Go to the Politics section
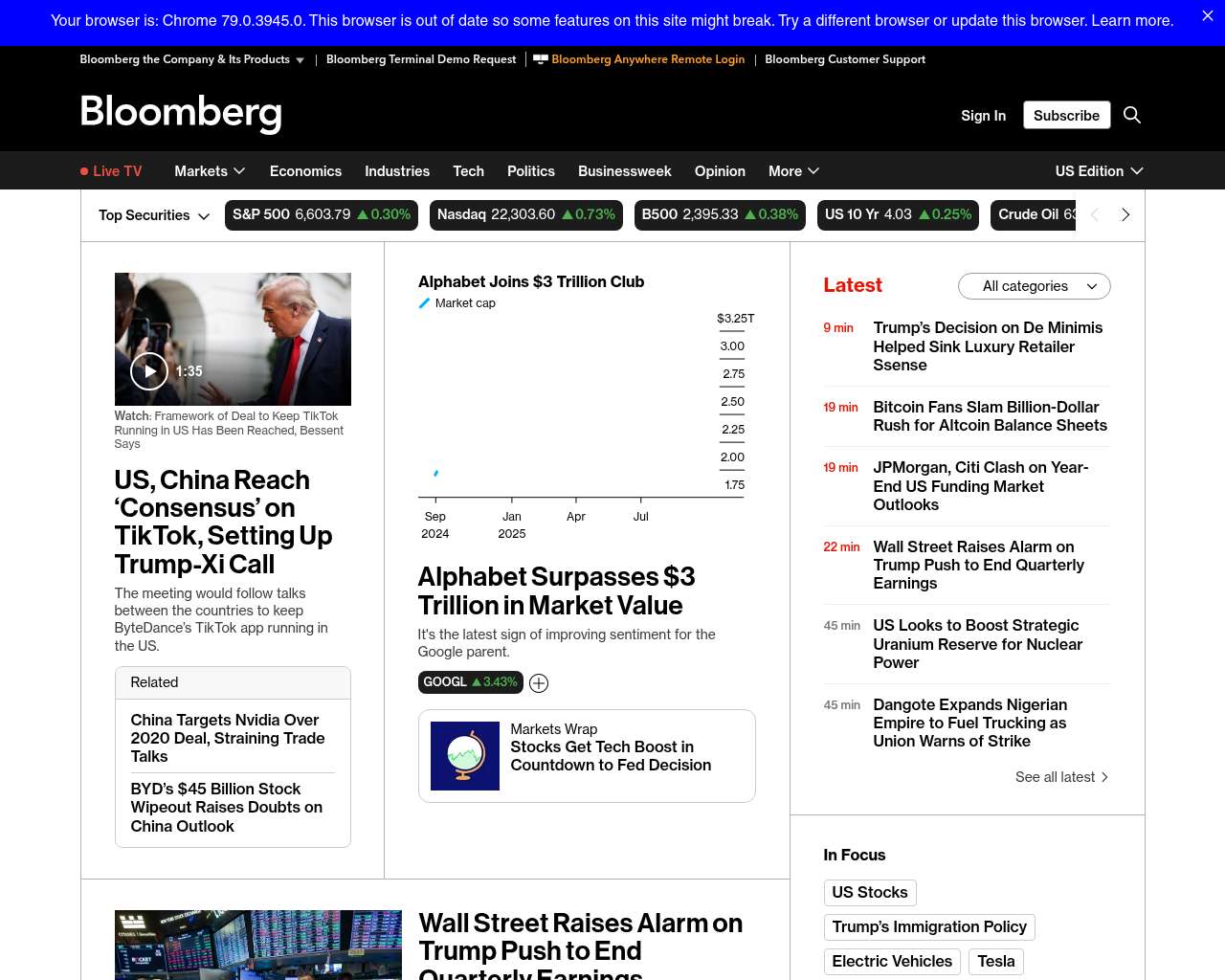The width and height of the screenshot is (1225, 980). click(x=531, y=171)
